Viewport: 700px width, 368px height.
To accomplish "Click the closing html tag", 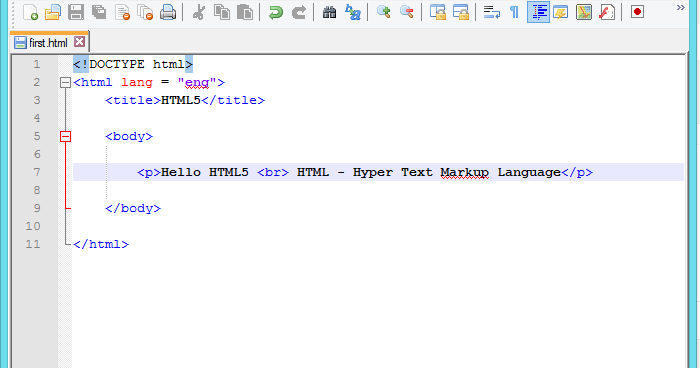I will click(x=101, y=244).
